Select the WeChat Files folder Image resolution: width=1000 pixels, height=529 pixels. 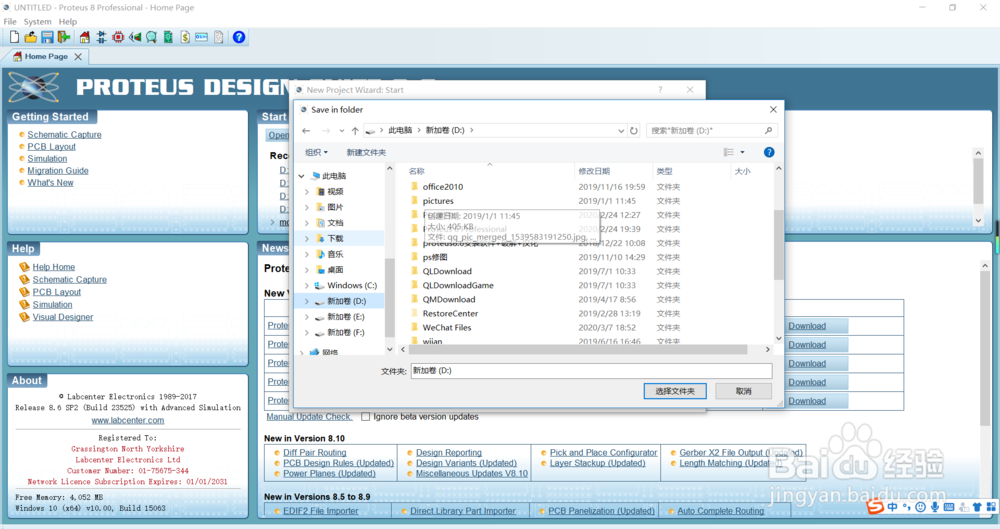pyautogui.click(x=446, y=327)
